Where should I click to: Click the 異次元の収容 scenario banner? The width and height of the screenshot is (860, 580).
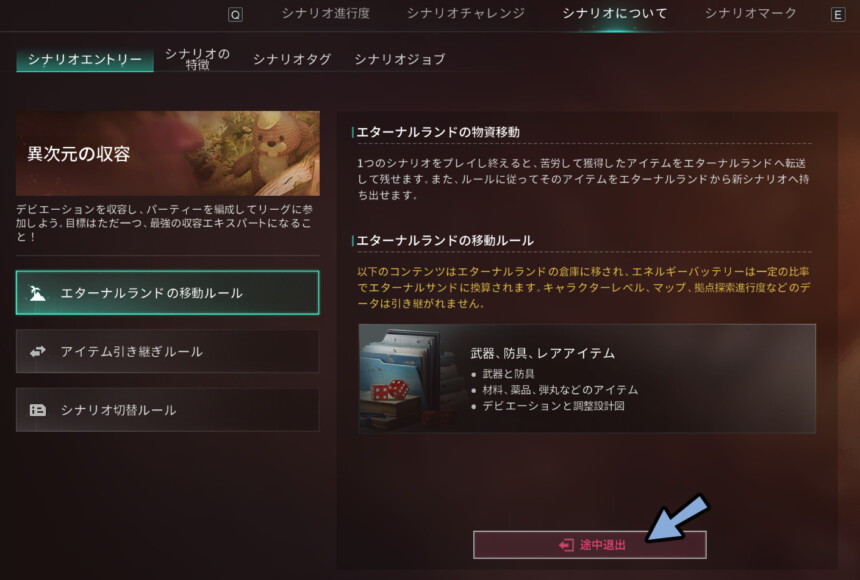click(168, 154)
